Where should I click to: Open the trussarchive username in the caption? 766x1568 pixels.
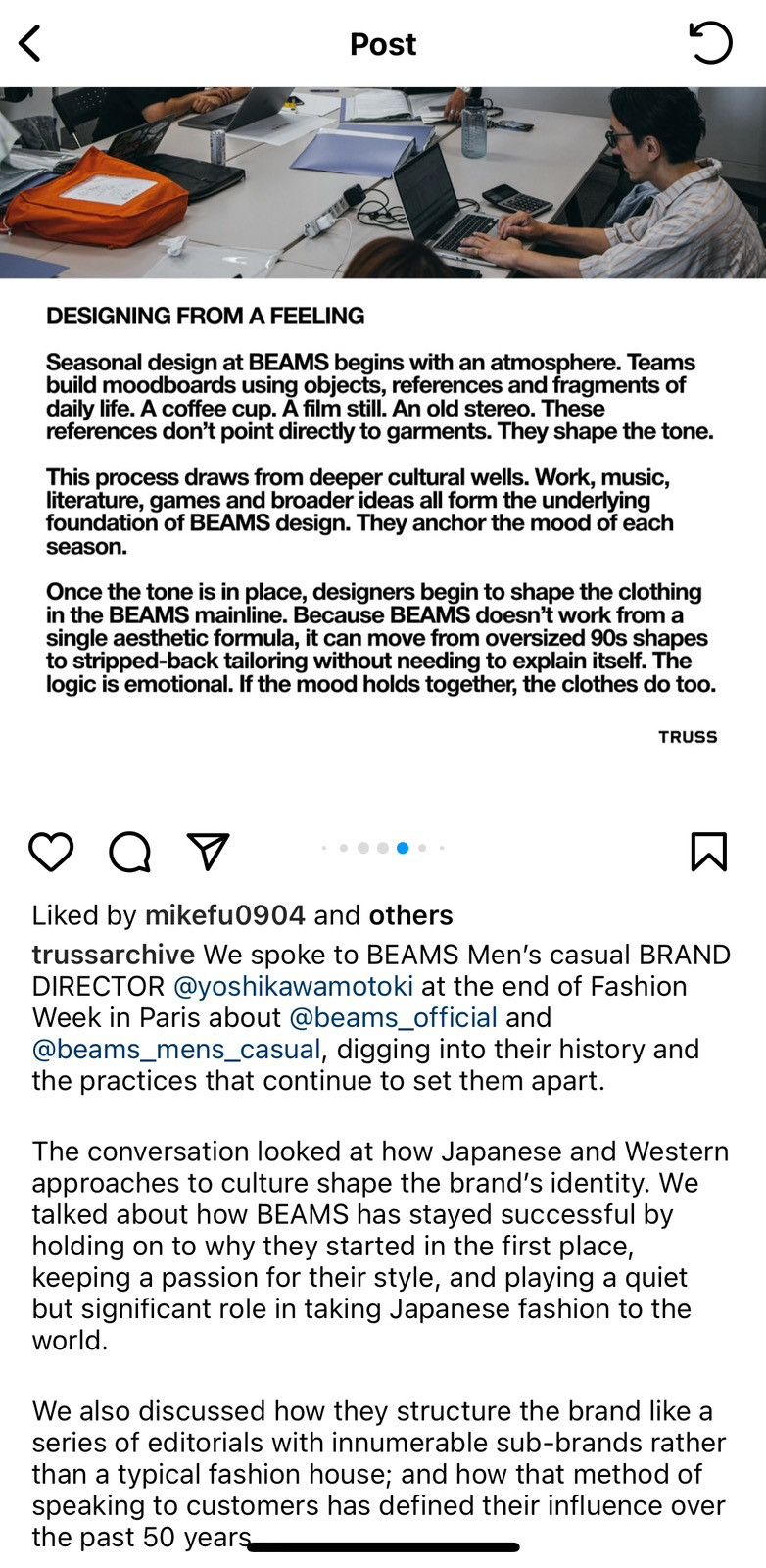coord(114,955)
